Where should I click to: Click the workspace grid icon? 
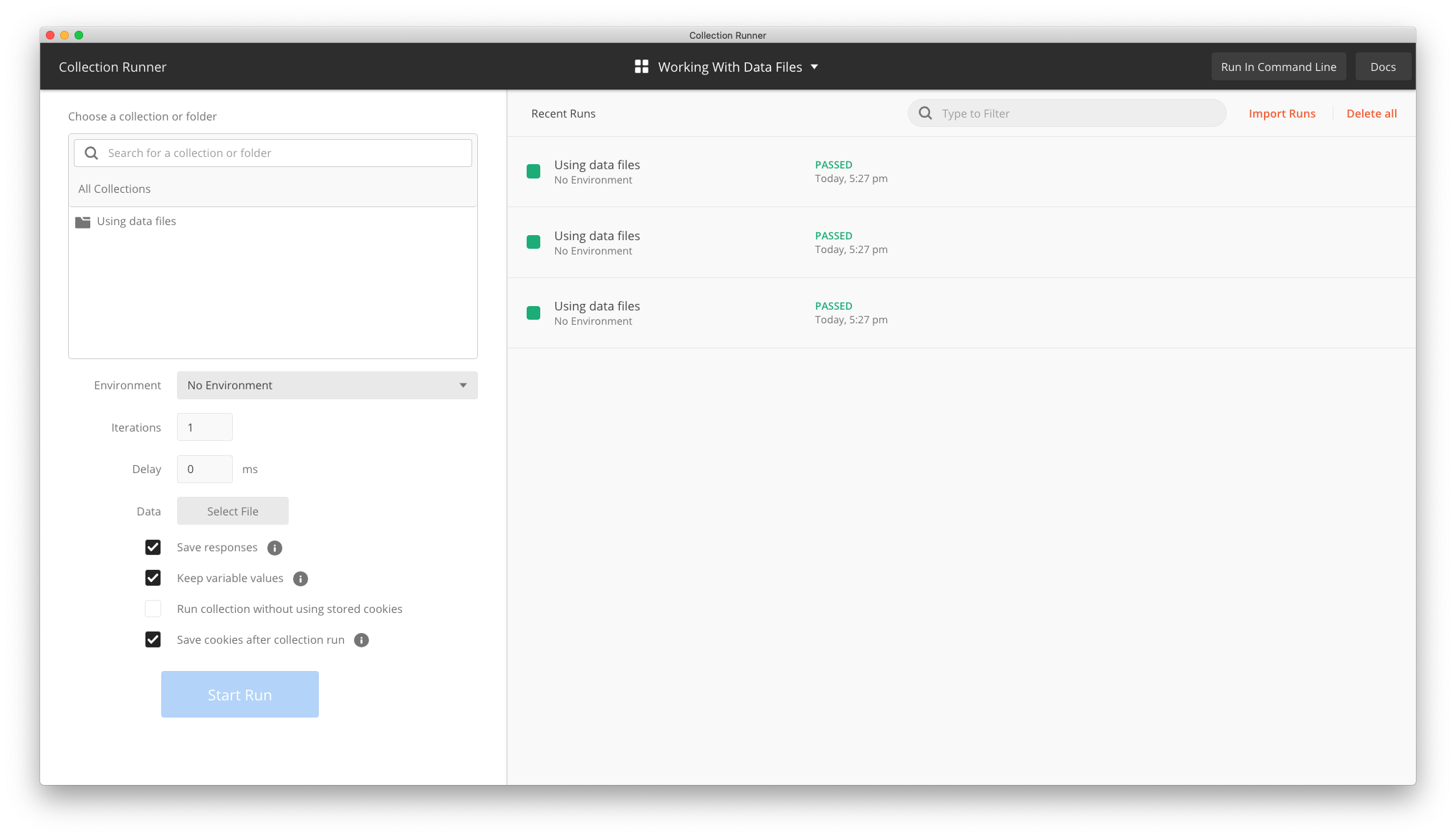(641, 67)
